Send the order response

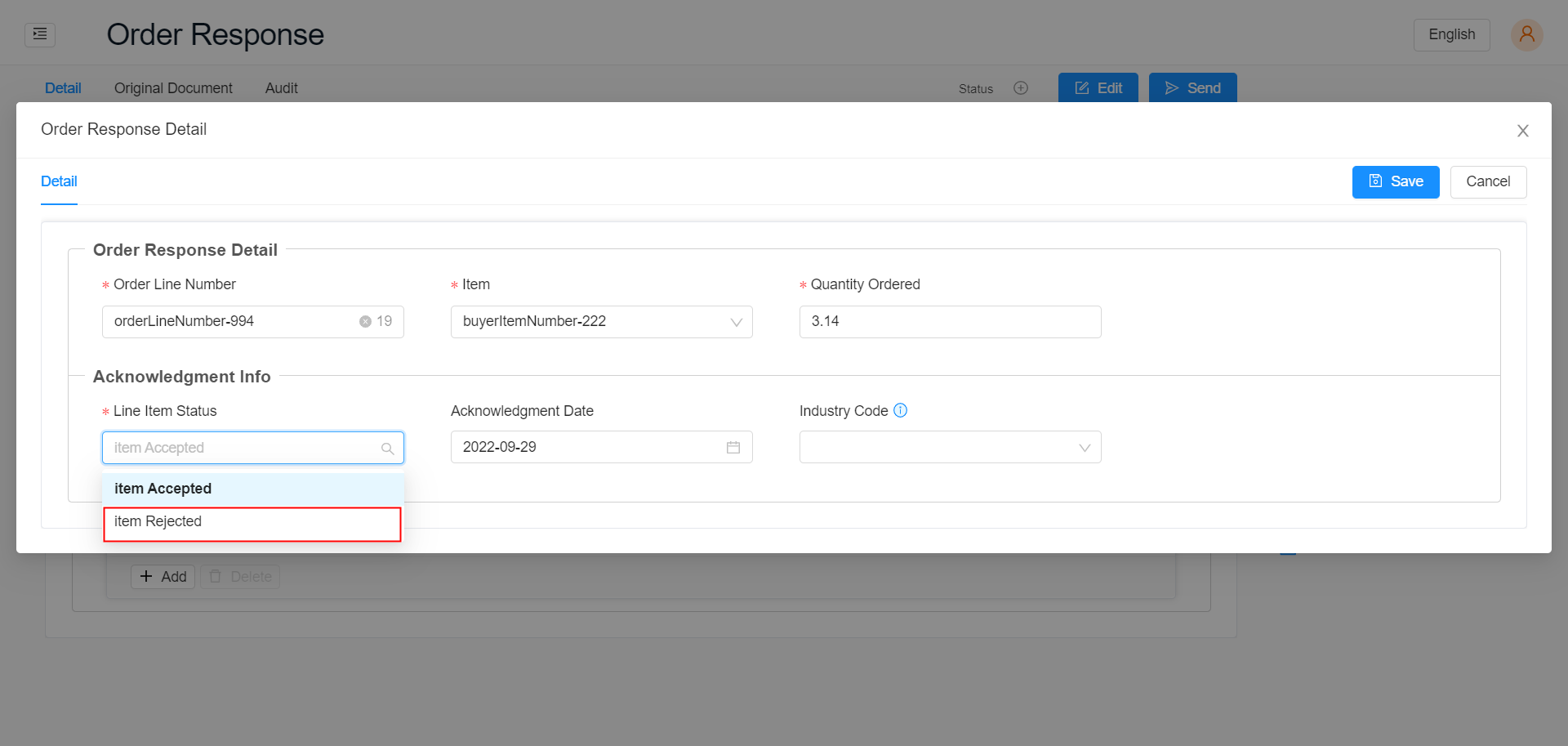coord(1192,87)
